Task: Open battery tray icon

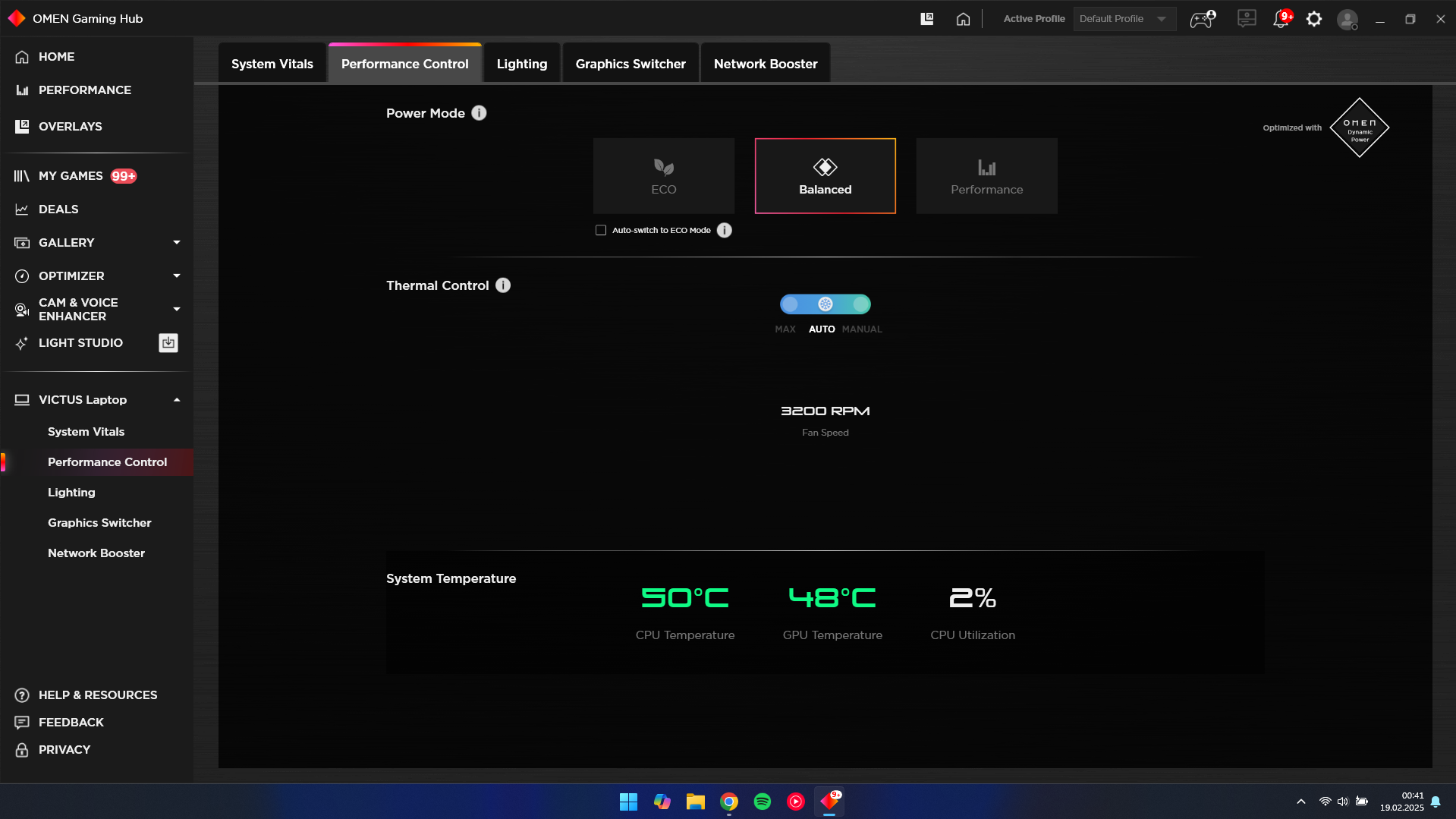Action: pyautogui.click(x=1362, y=802)
